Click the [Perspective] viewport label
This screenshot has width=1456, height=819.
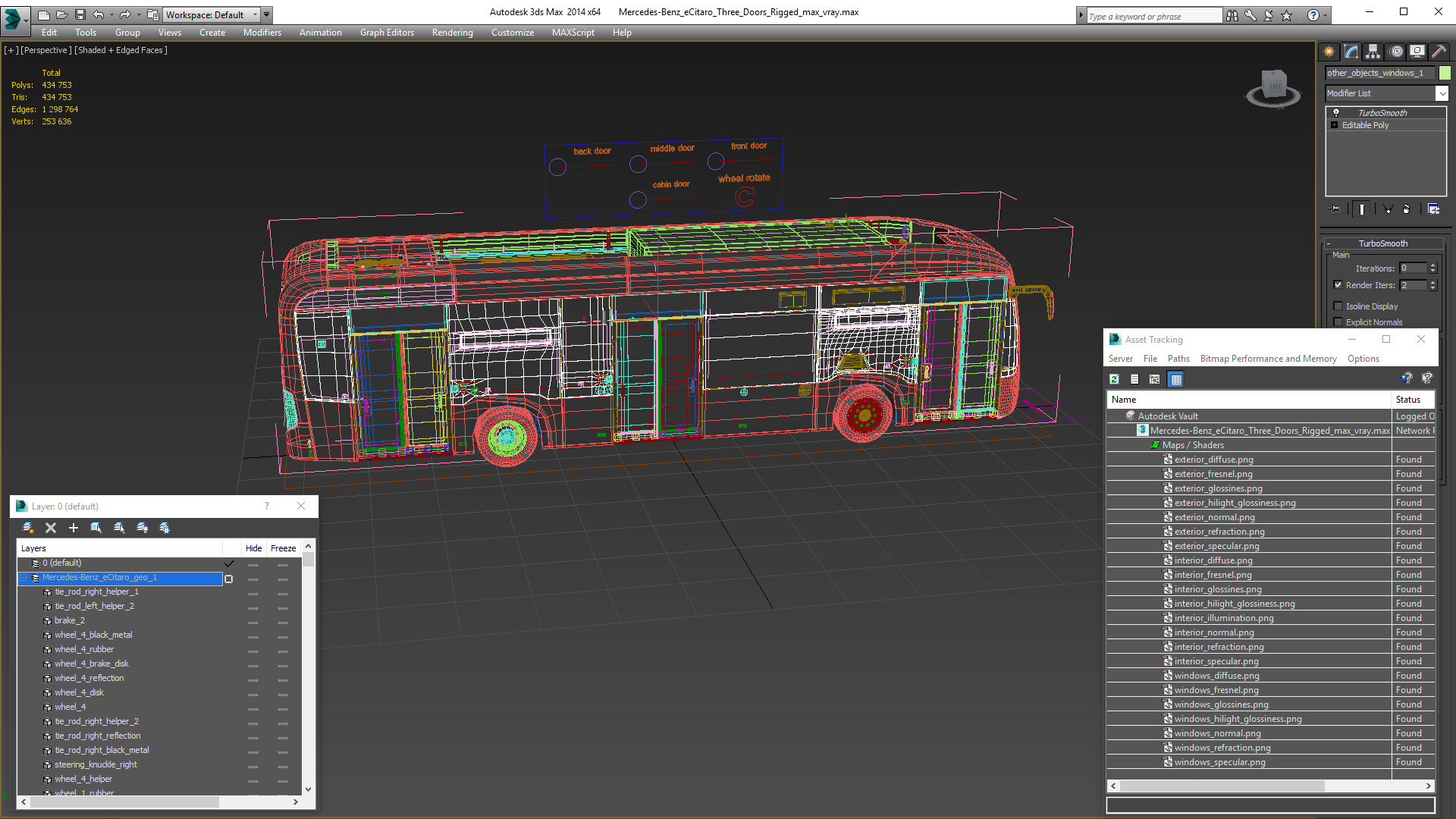click(x=46, y=50)
